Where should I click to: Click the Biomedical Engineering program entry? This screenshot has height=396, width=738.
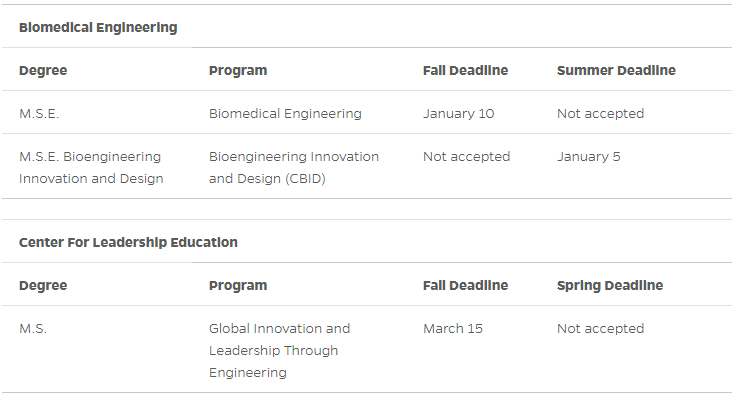click(x=285, y=113)
